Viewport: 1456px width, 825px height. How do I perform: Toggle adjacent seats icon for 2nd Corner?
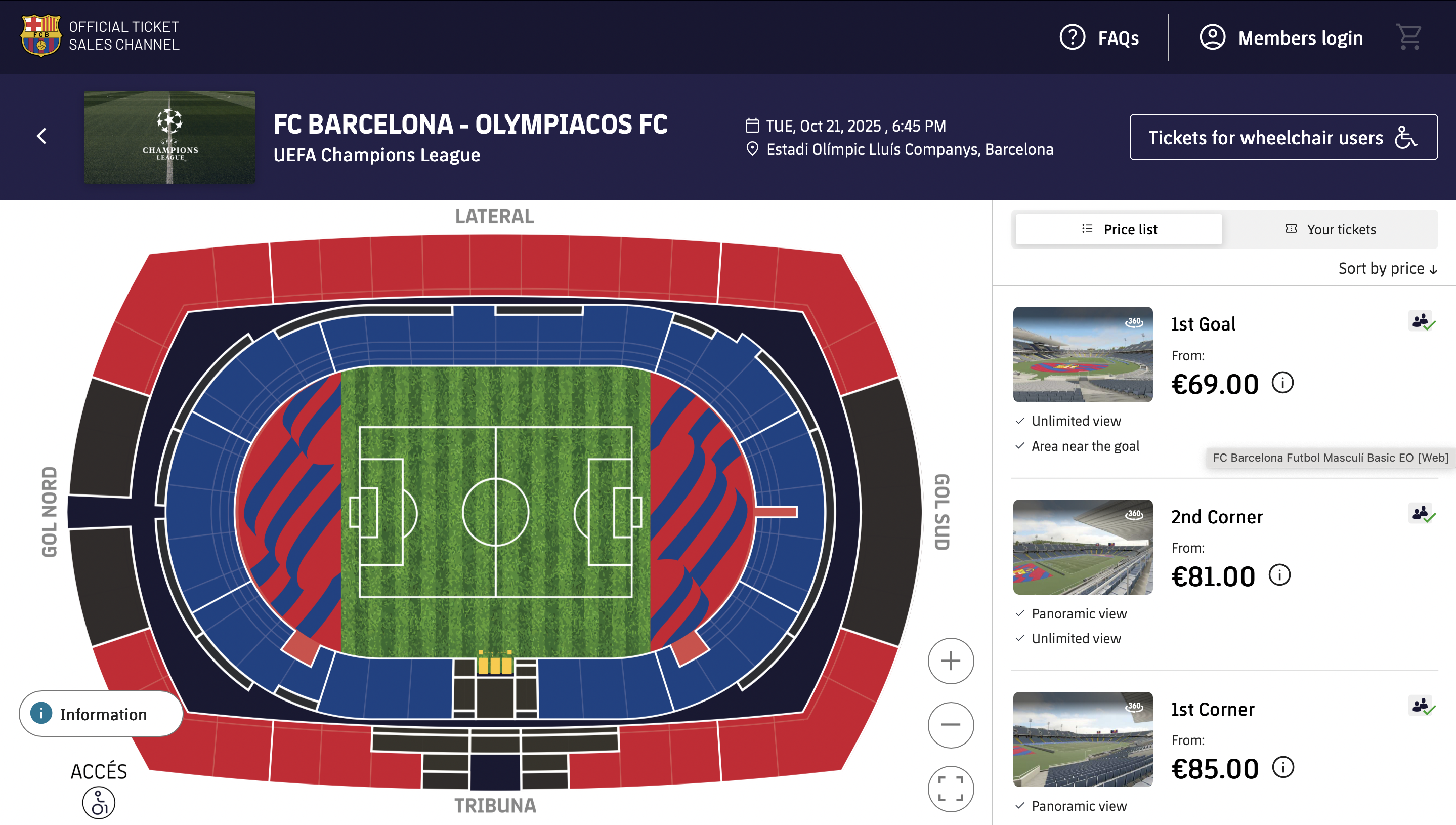click(1422, 514)
